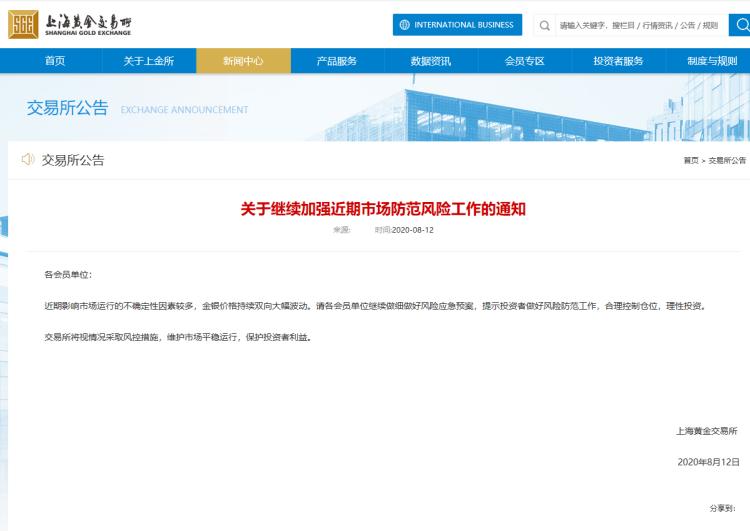This screenshot has height=531, width=750.
Task: Click the SGE gold logo icon
Action: (x=23, y=24)
